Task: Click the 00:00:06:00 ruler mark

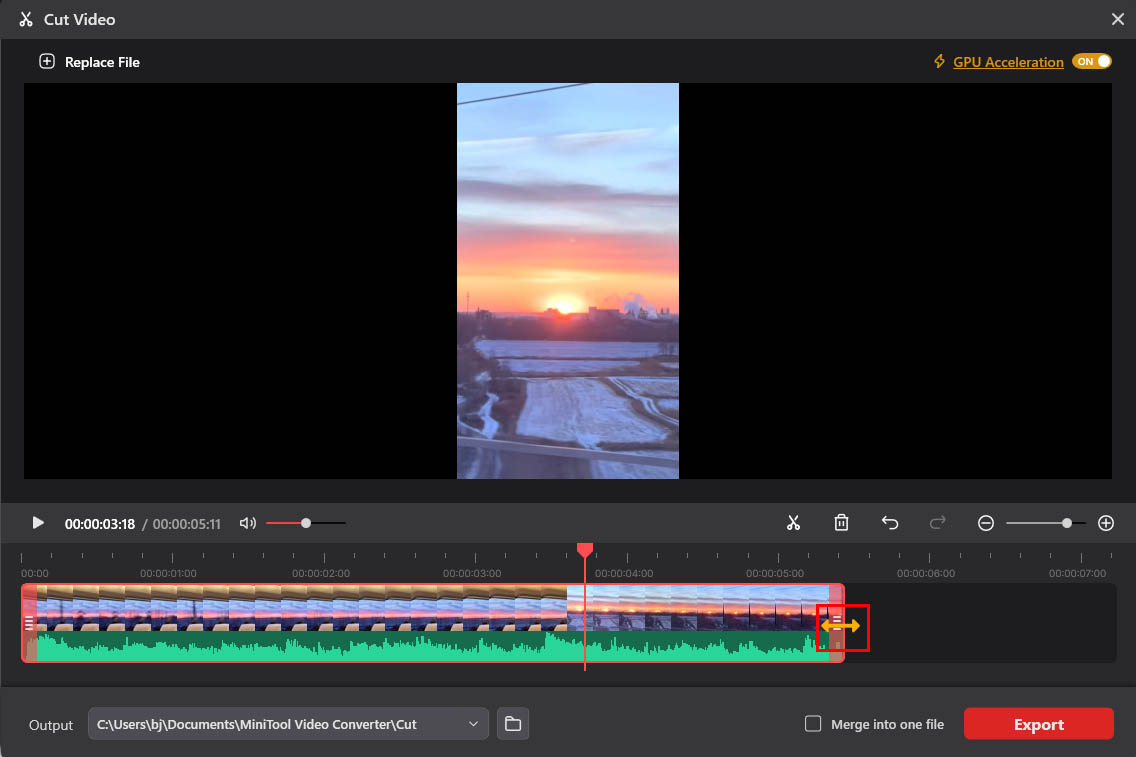Action: pyautogui.click(x=926, y=573)
